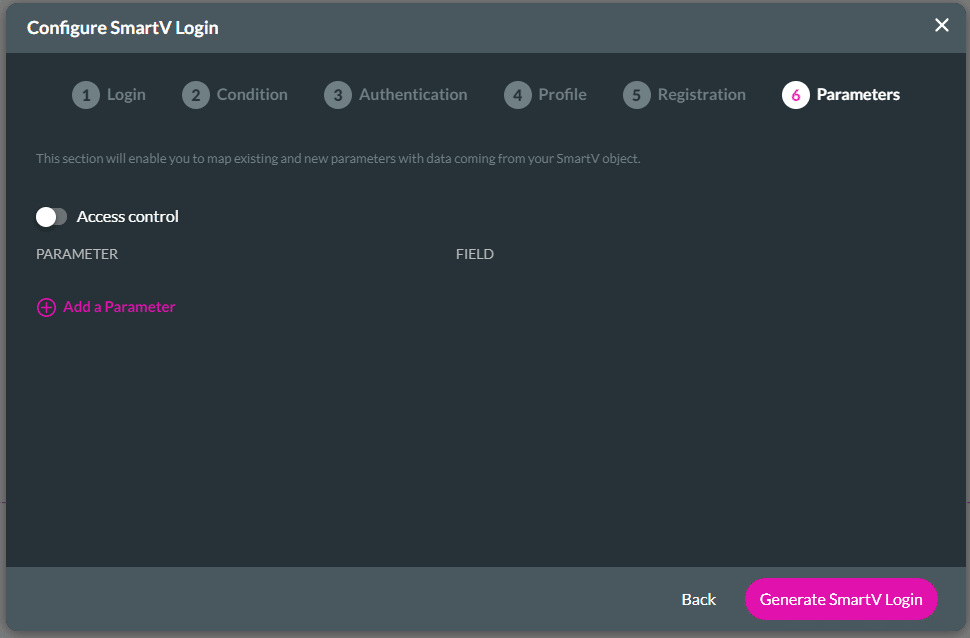Screen dimensions: 970x638
Task: Jump to the Registration step label
Action: (701, 95)
